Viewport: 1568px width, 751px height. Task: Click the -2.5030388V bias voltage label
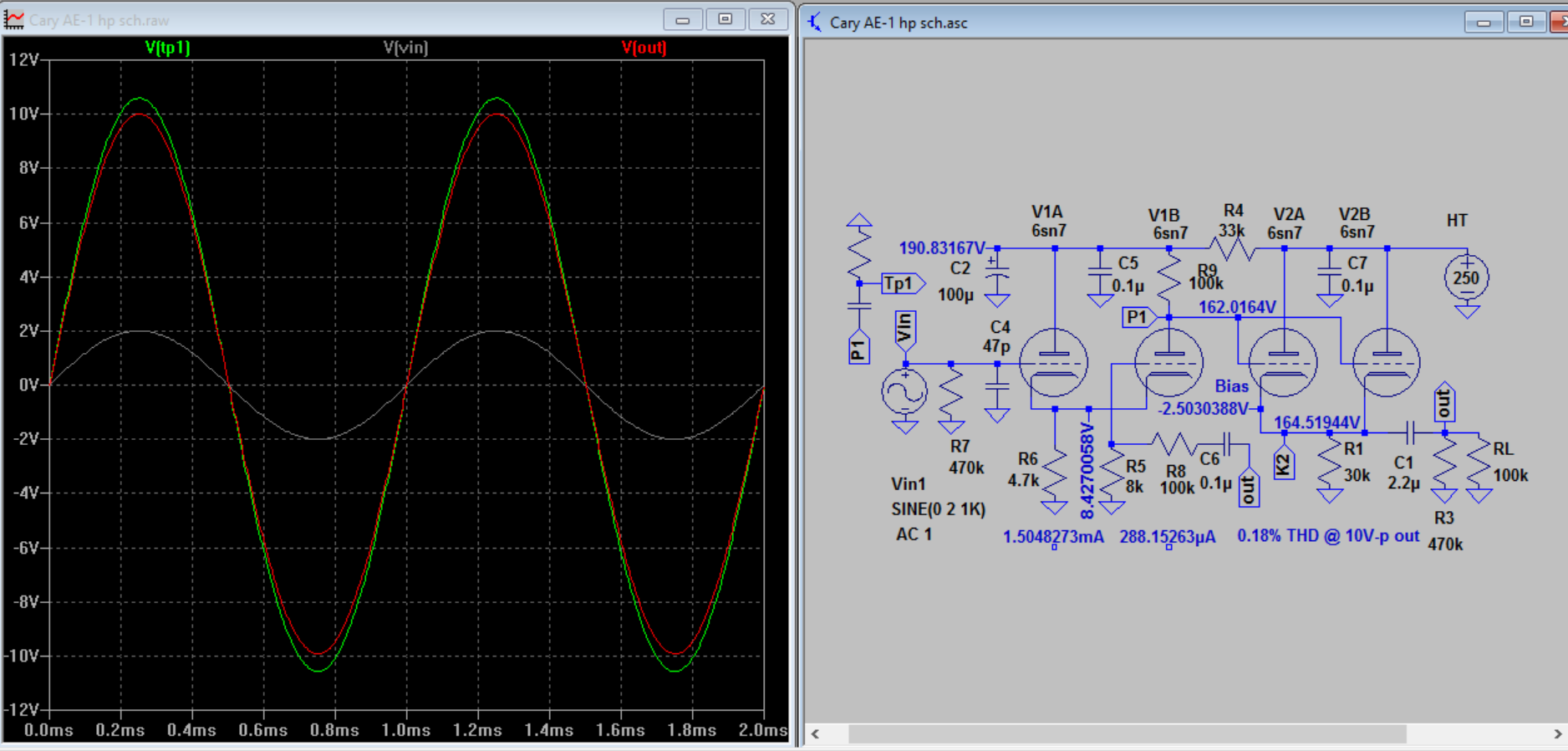point(1203,408)
